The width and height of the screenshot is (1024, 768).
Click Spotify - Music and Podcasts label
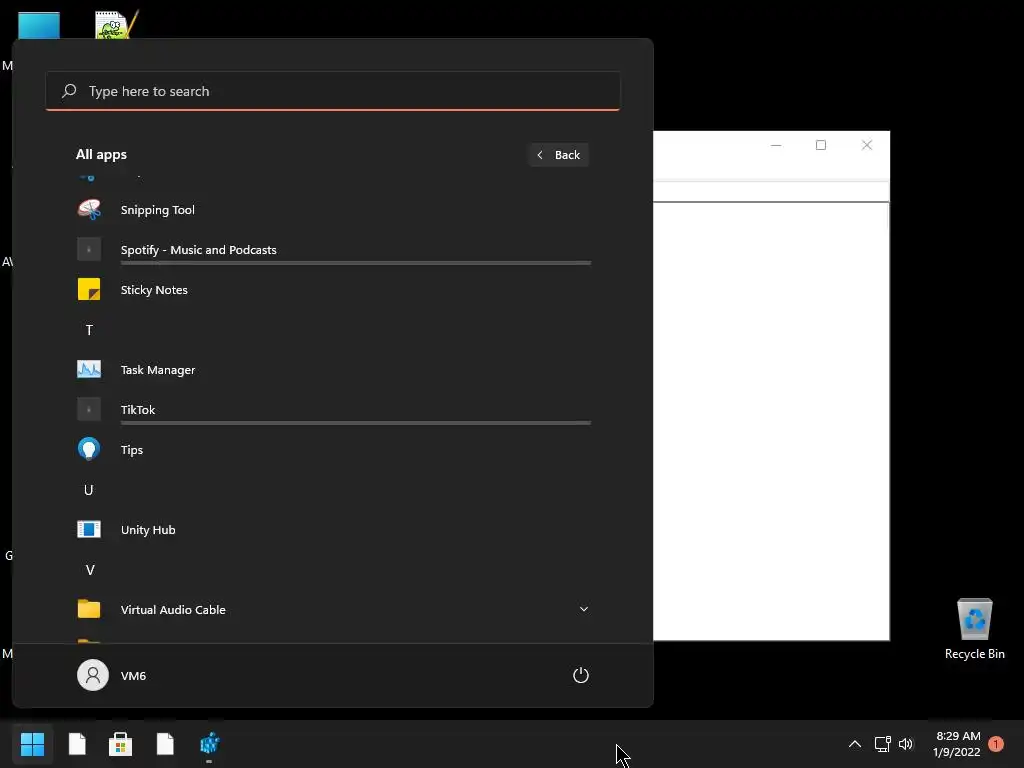[199, 249]
